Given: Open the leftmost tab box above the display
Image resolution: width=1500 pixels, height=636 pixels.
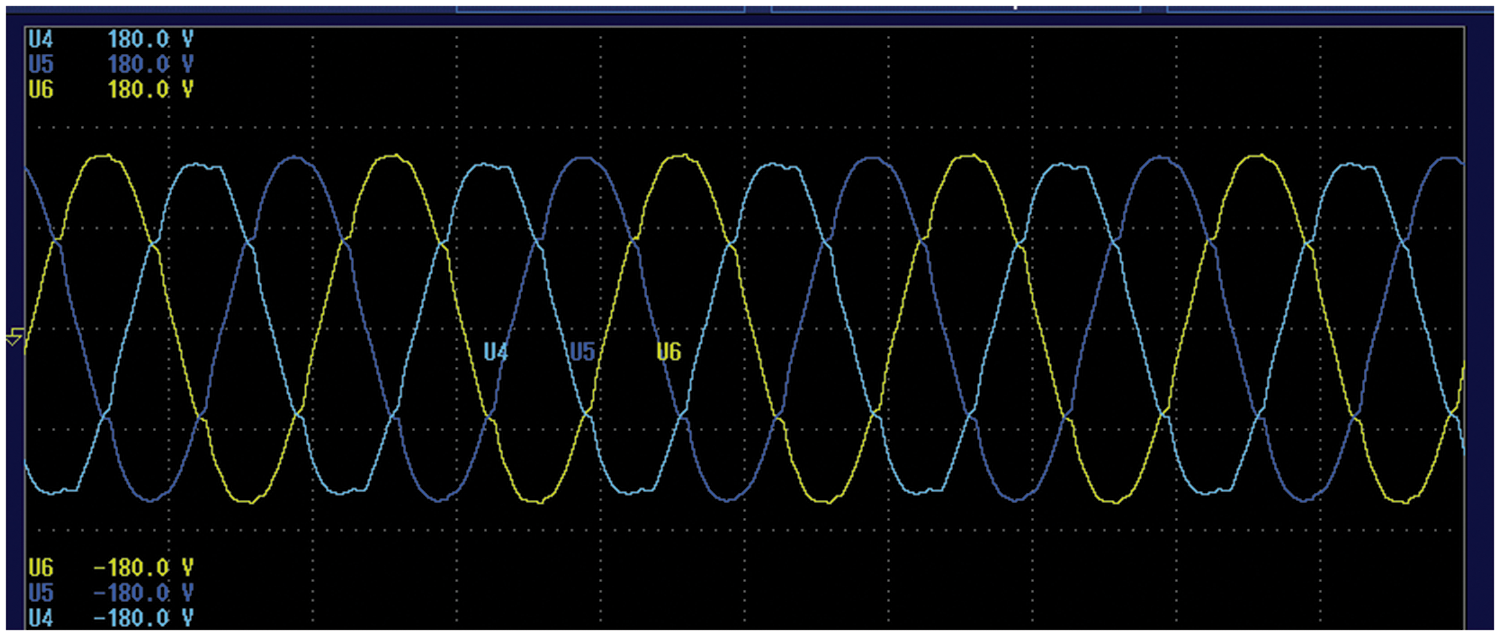Looking at the screenshot, I should point(600,6).
